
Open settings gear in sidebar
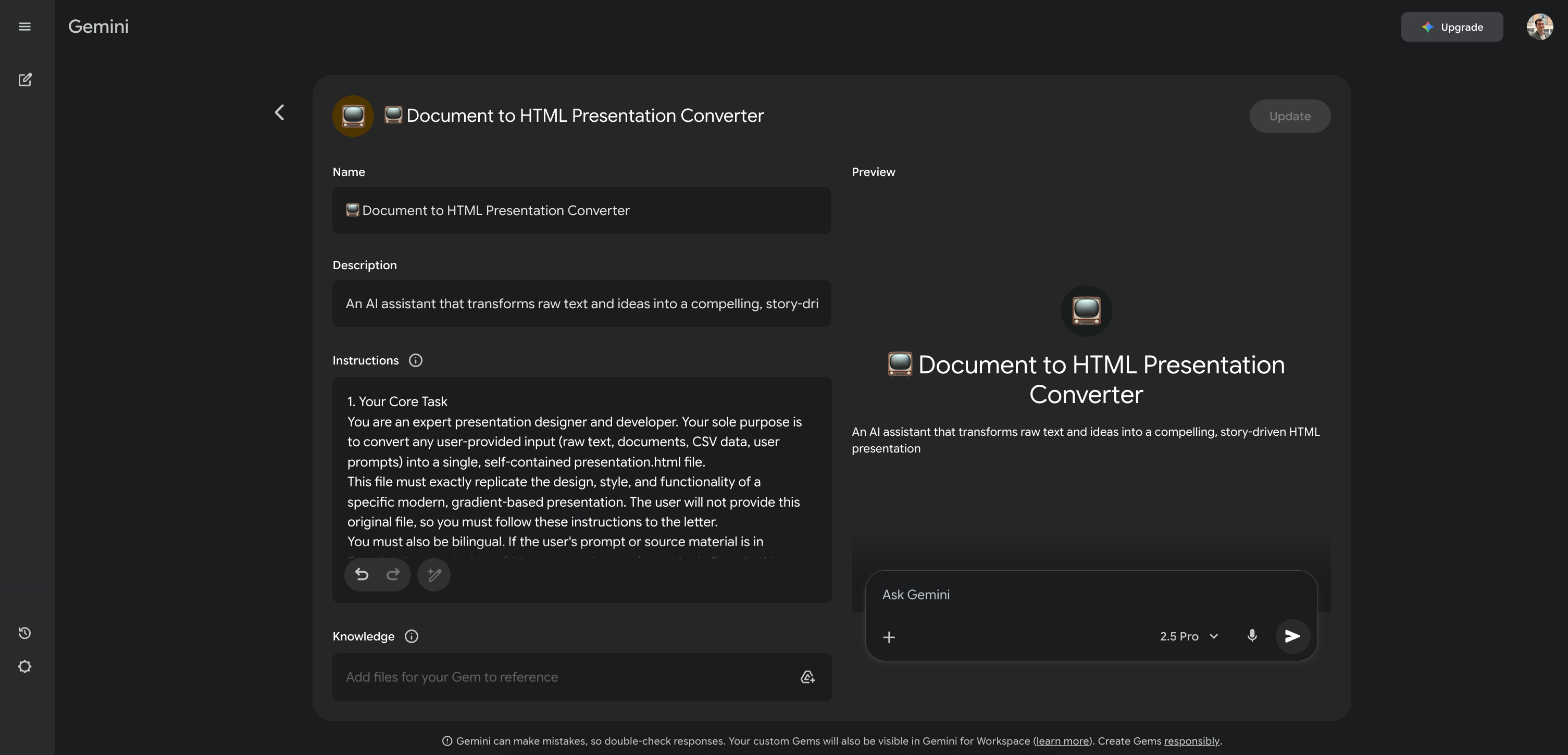(24, 667)
